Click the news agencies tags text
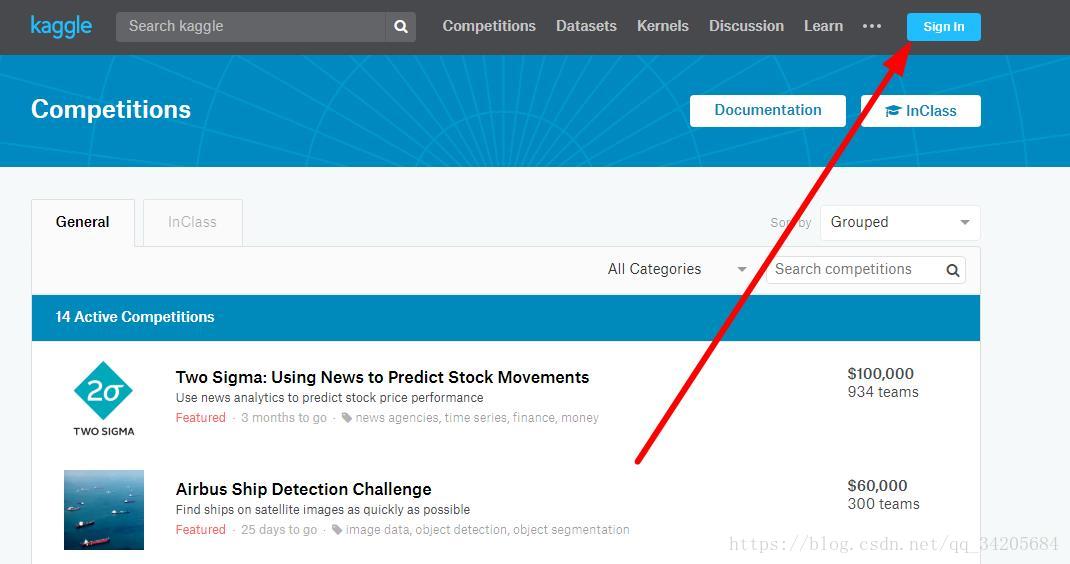The image size is (1070, 564). tap(477, 418)
